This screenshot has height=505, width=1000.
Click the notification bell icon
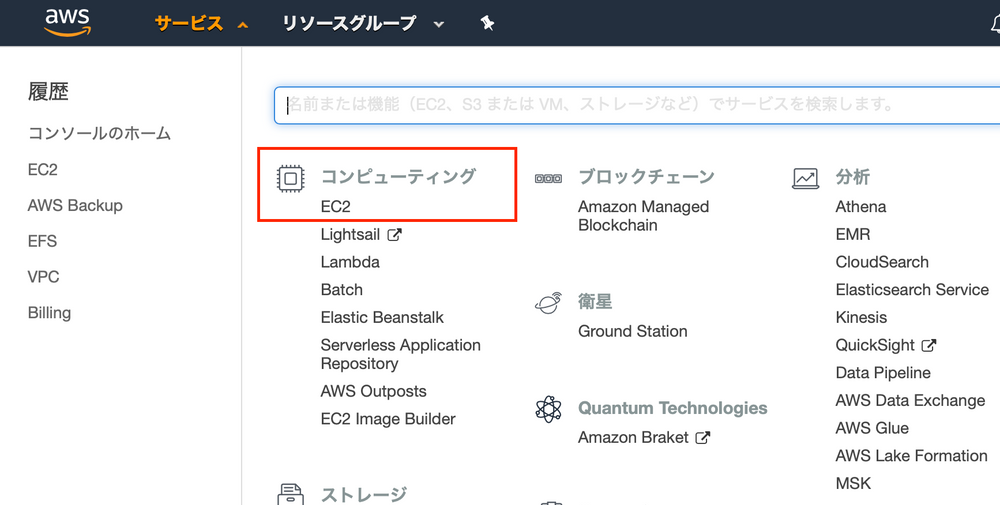pyautogui.click(x=992, y=23)
